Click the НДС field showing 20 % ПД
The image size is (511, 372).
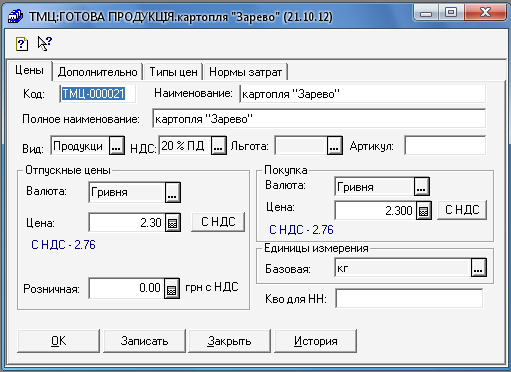[x=185, y=145]
